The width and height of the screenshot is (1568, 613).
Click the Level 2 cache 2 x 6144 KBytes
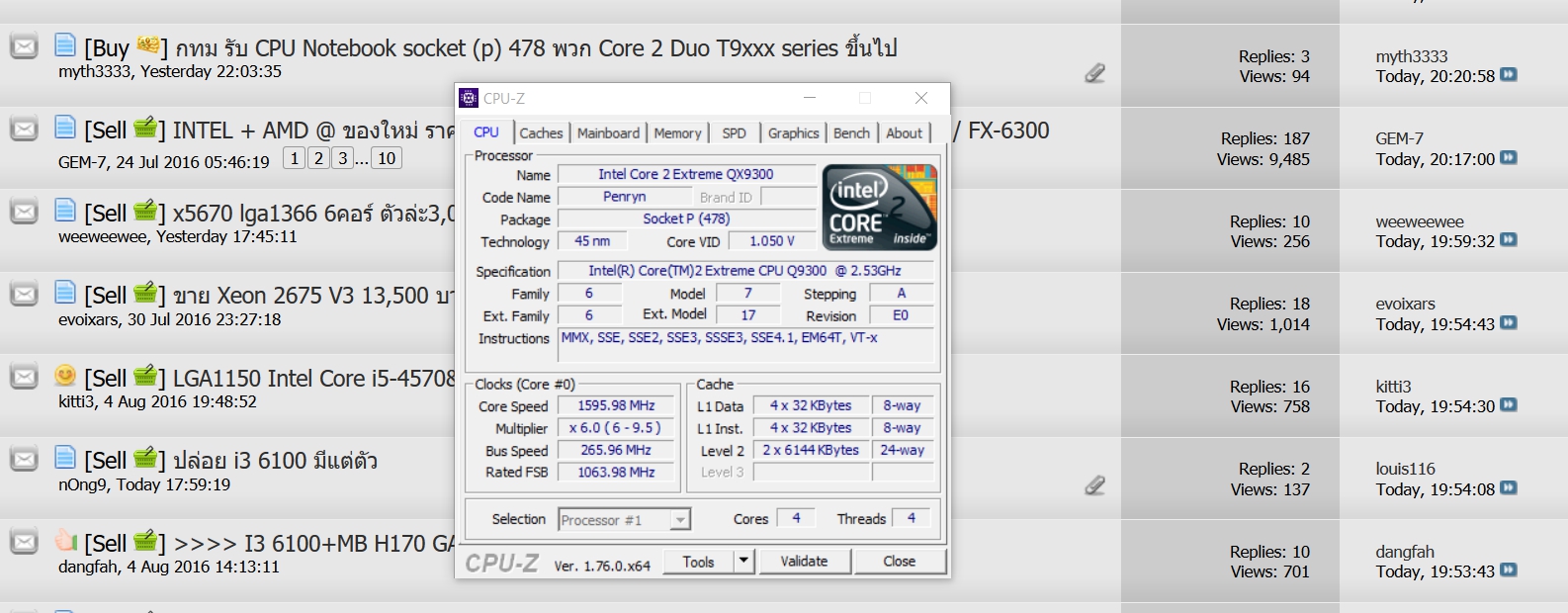tap(811, 450)
